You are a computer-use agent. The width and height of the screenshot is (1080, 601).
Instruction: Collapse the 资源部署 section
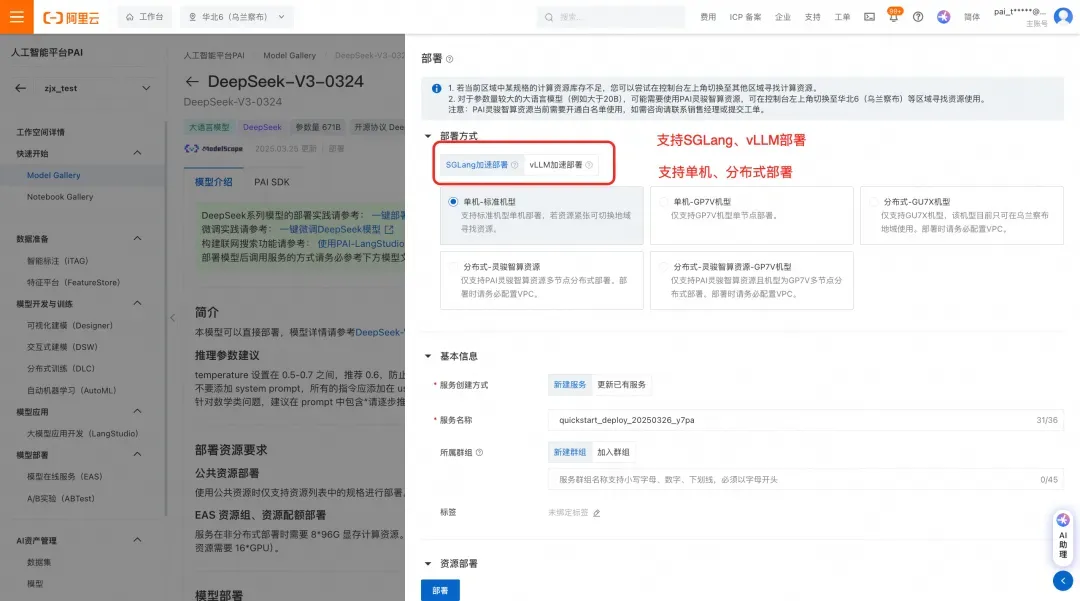point(428,564)
